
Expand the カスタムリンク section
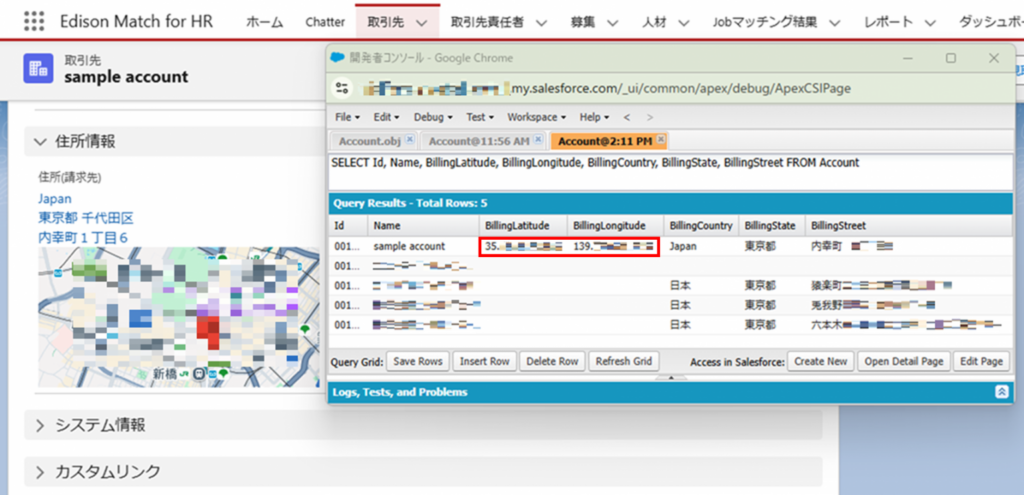click(x=41, y=471)
